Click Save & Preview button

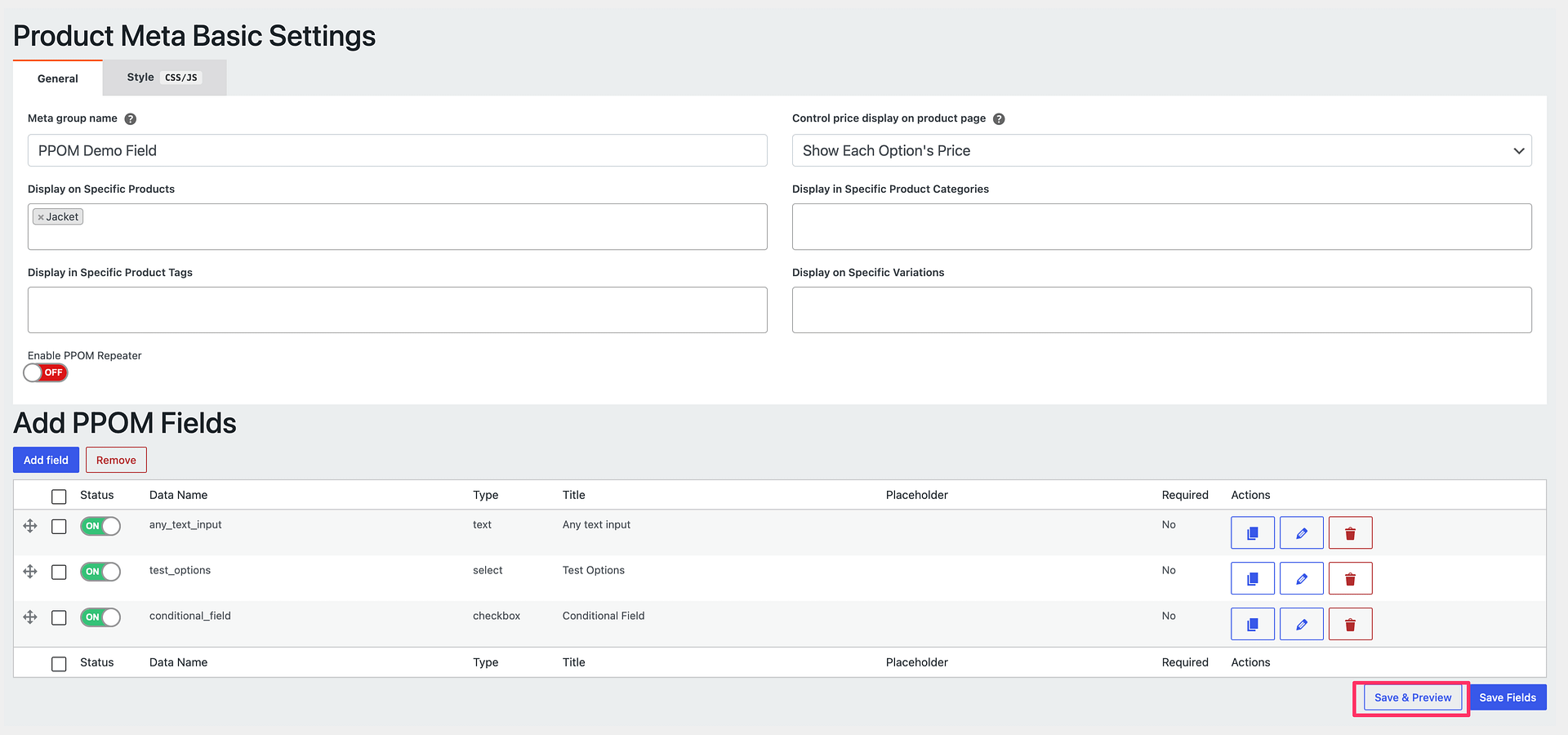(1413, 697)
